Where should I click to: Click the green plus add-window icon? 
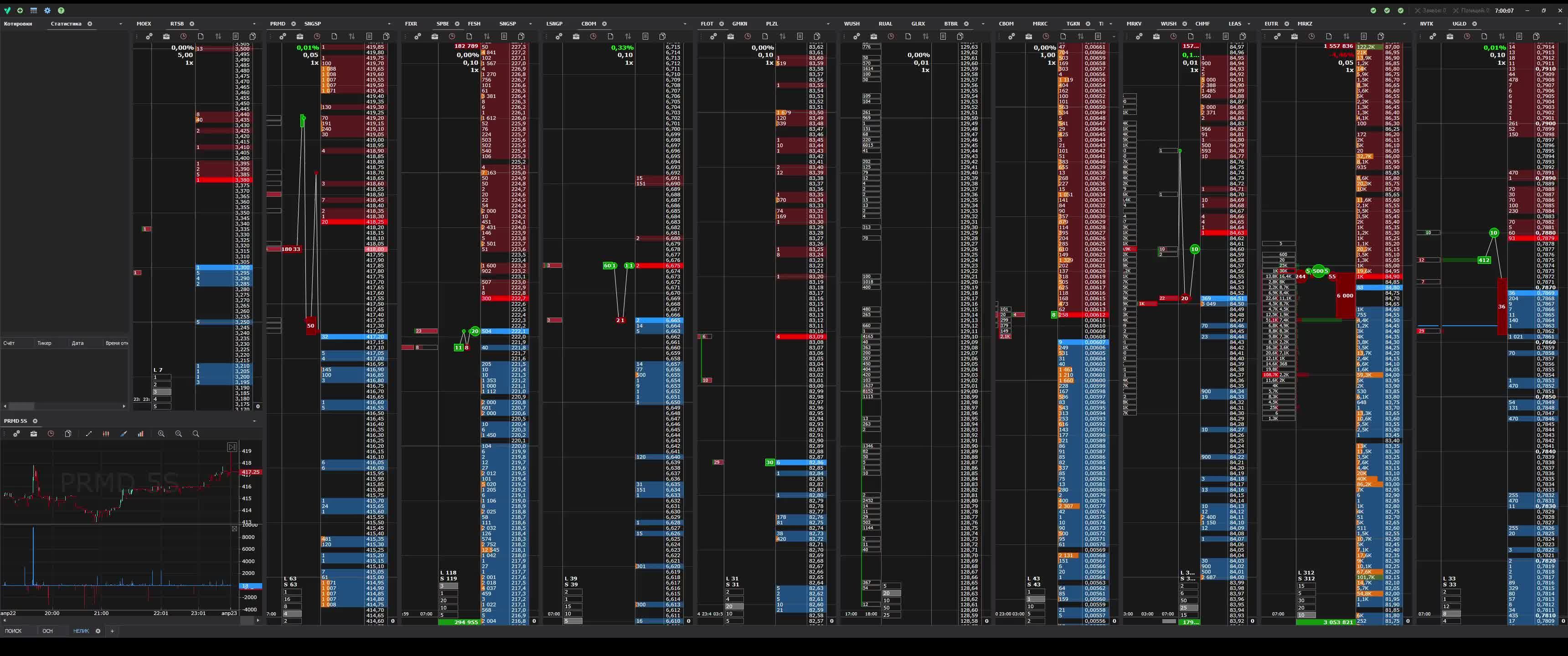pyautogui.click(x=20, y=10)
